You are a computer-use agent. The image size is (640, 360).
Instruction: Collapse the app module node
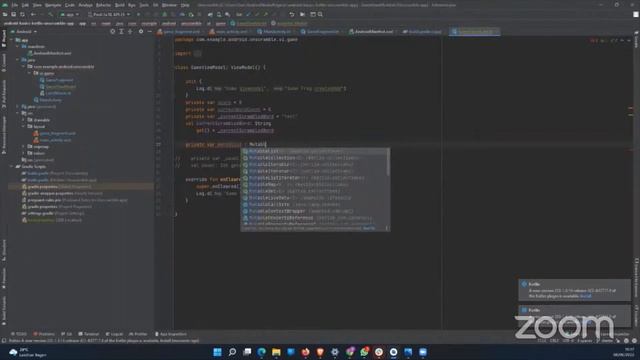coord(11,40)
